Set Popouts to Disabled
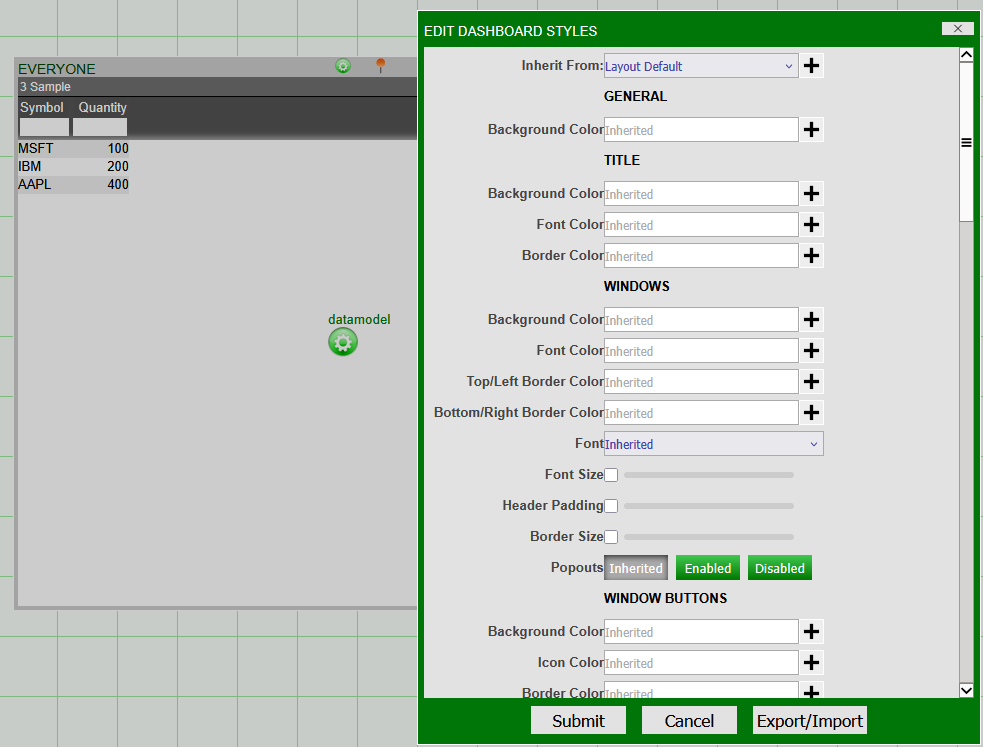 pyautogui.click(x=779, y=568)
